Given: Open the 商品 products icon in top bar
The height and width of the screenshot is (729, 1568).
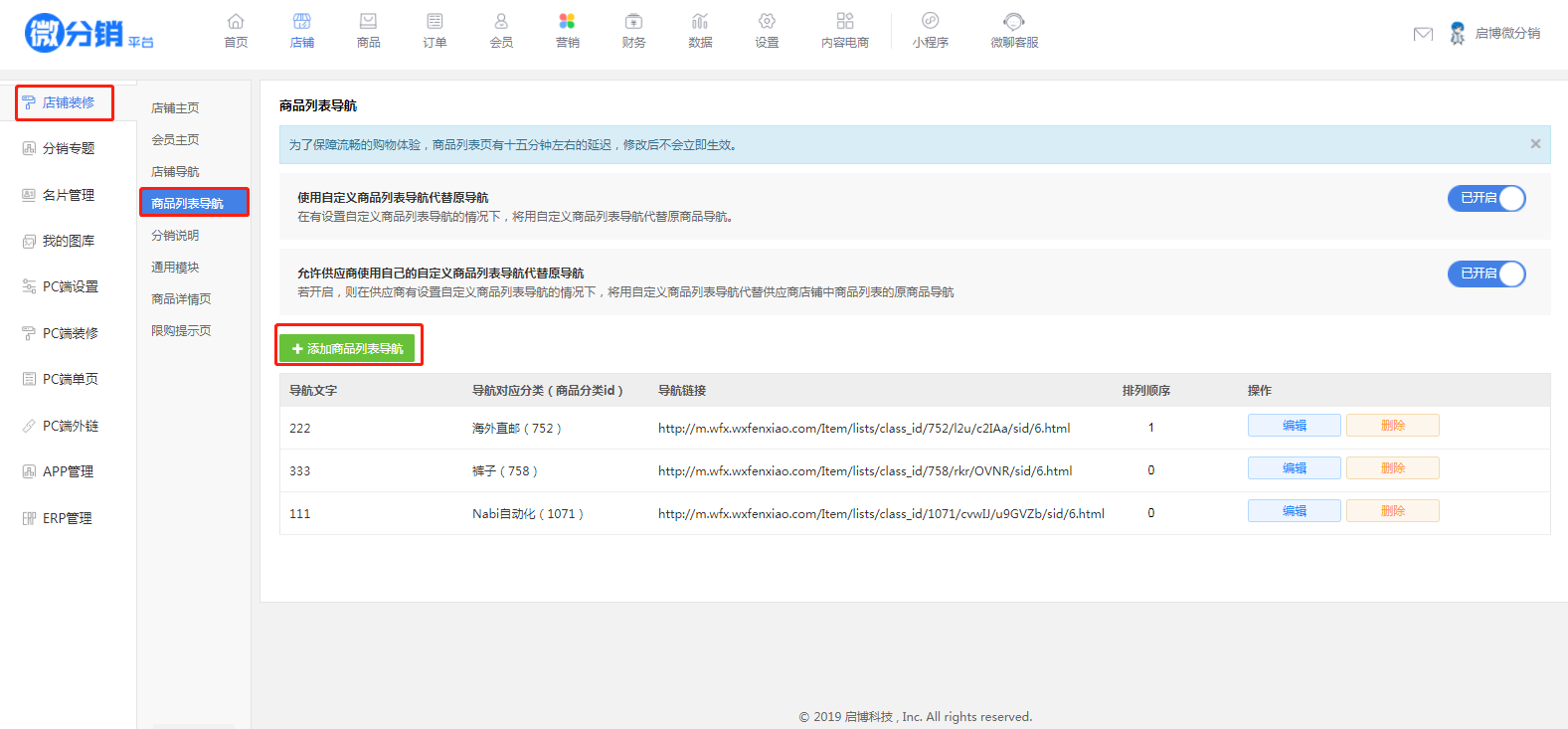Looking at the screenshot, I should [x=368, y=22].
